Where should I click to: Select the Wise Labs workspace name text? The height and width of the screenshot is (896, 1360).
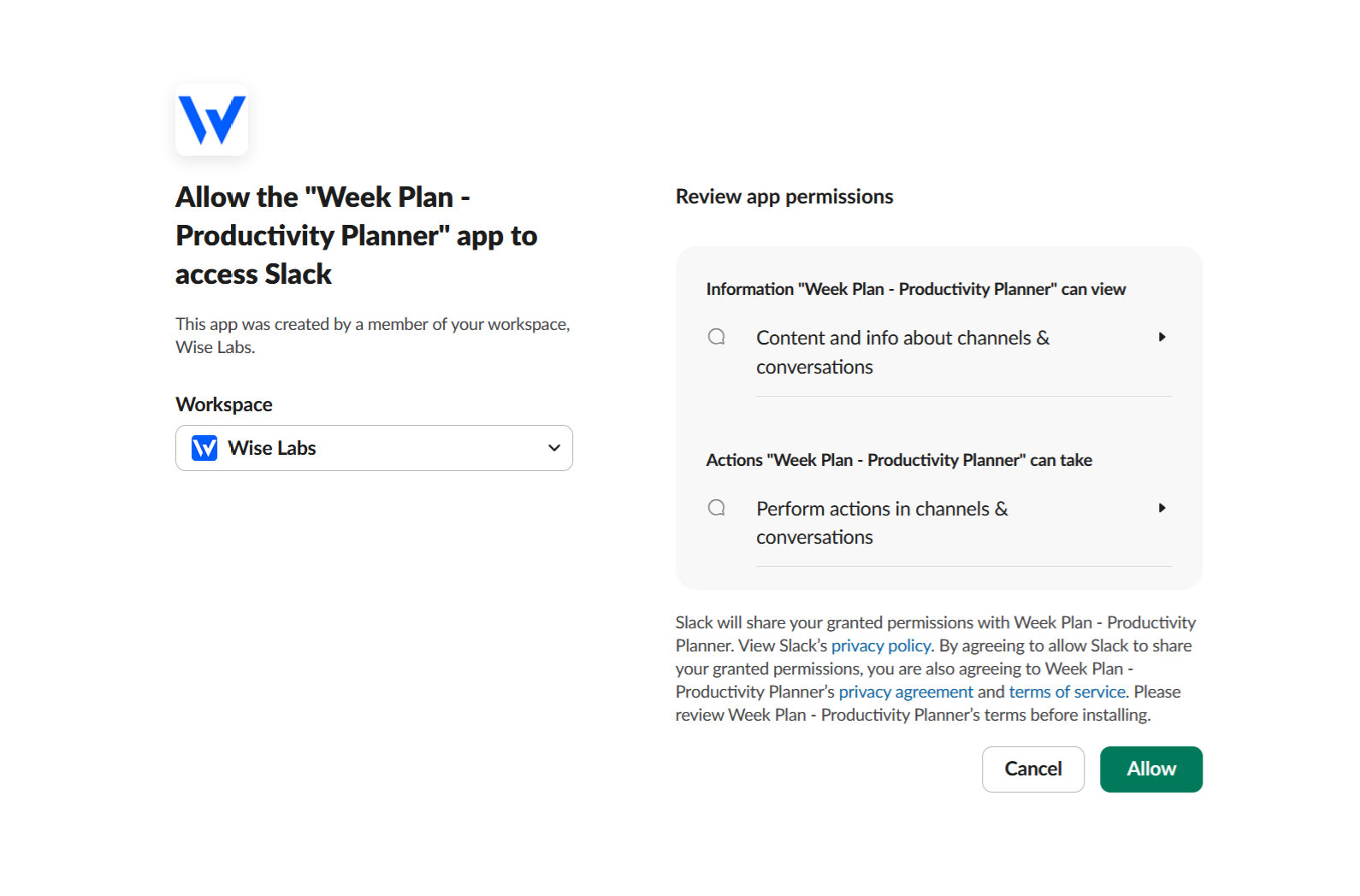[272, 448]
